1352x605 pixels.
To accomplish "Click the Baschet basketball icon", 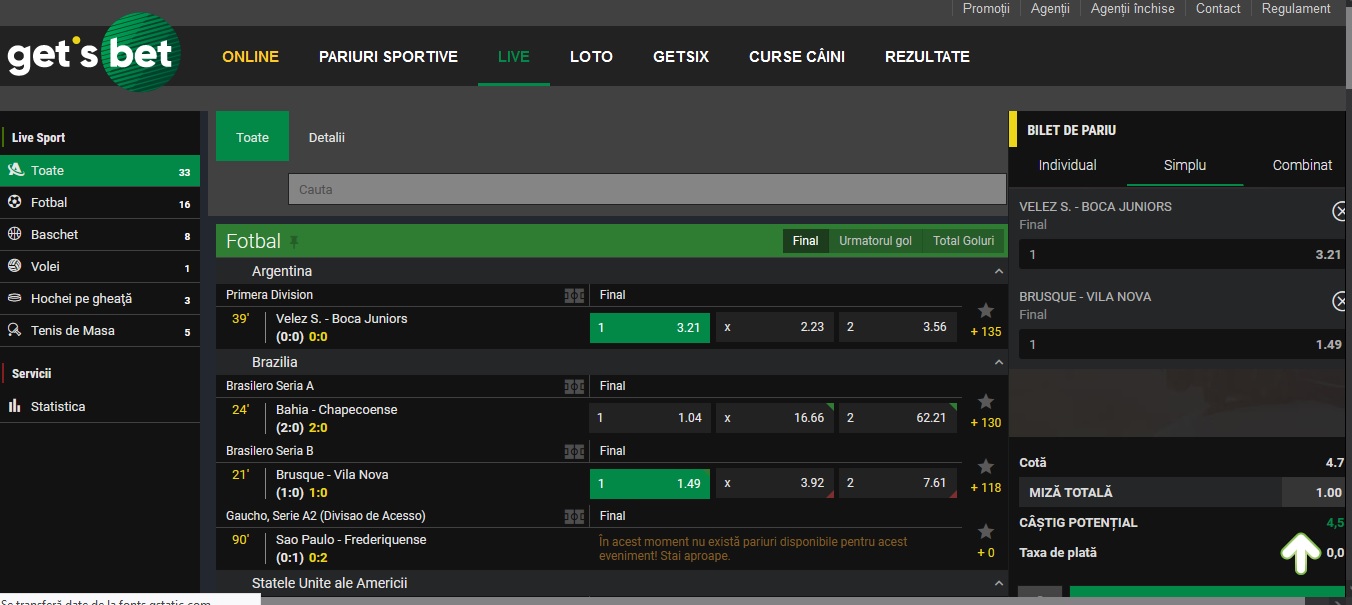I will [15, 234].
